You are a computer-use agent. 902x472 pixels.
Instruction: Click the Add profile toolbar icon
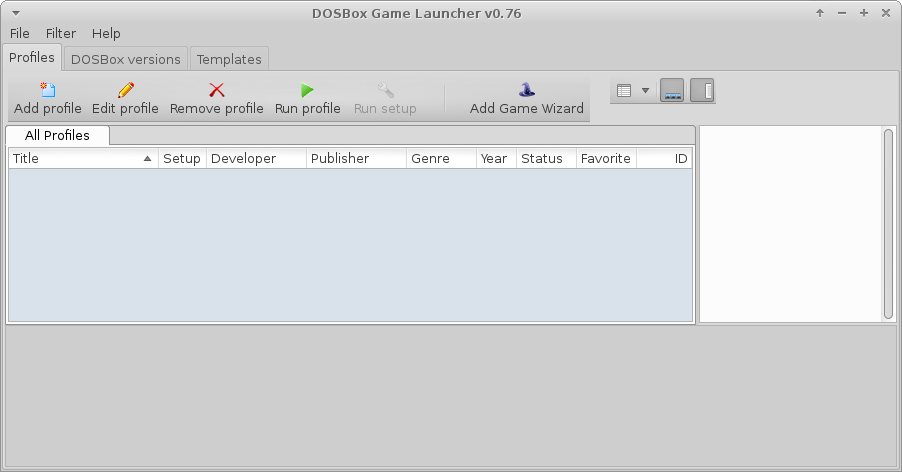[48, 90]
